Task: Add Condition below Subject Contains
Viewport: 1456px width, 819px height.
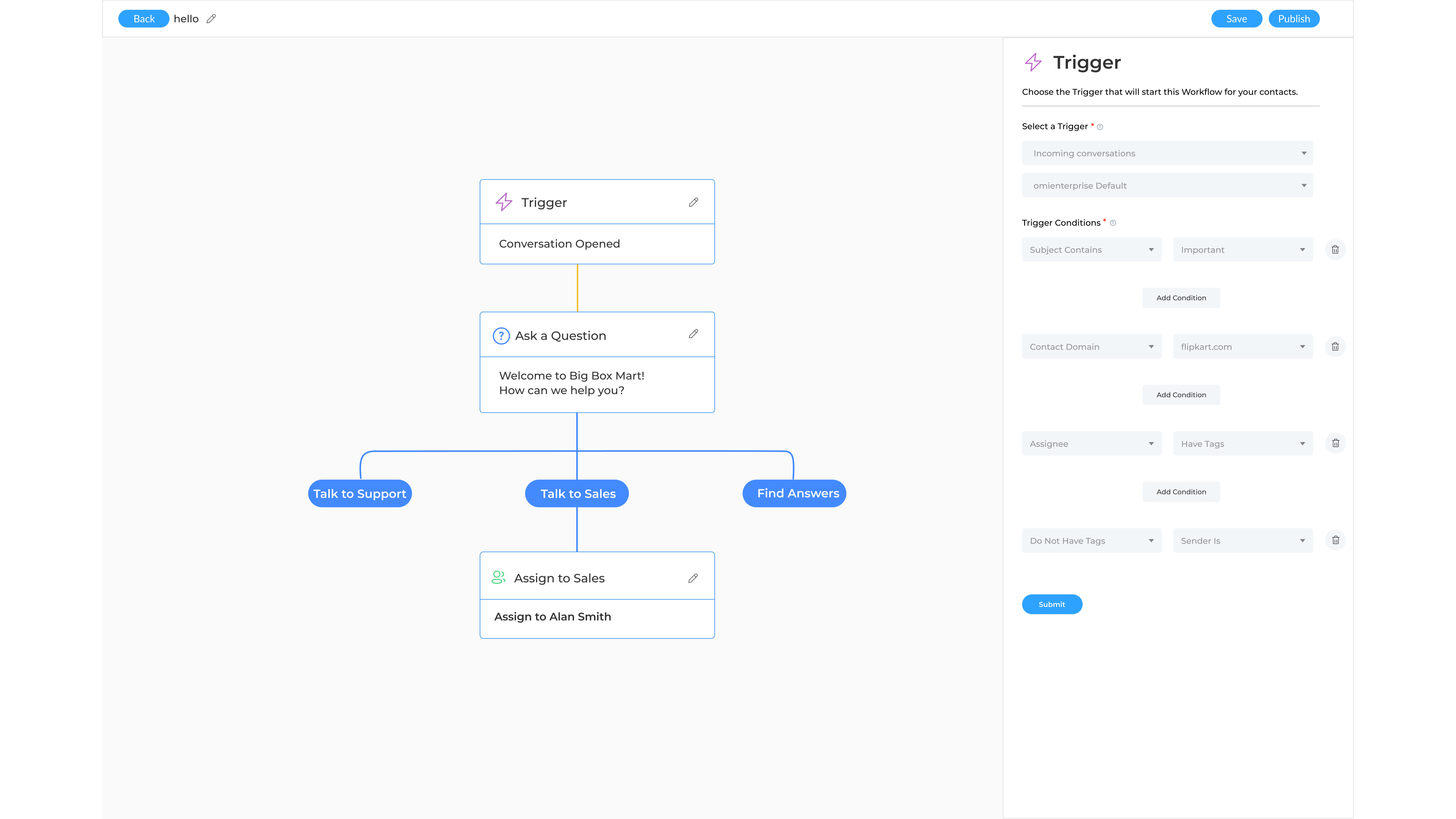Action: click(x=1181, y=297)
